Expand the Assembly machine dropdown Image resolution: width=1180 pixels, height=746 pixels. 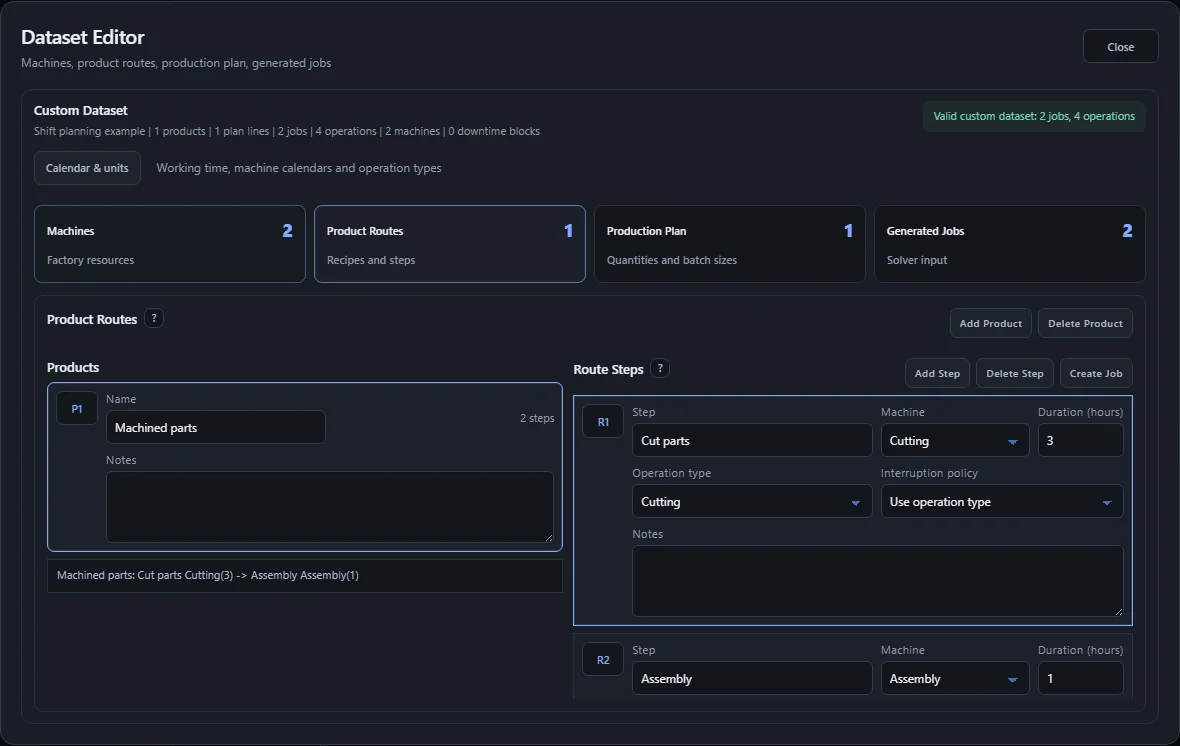click(x=954, y=678)
